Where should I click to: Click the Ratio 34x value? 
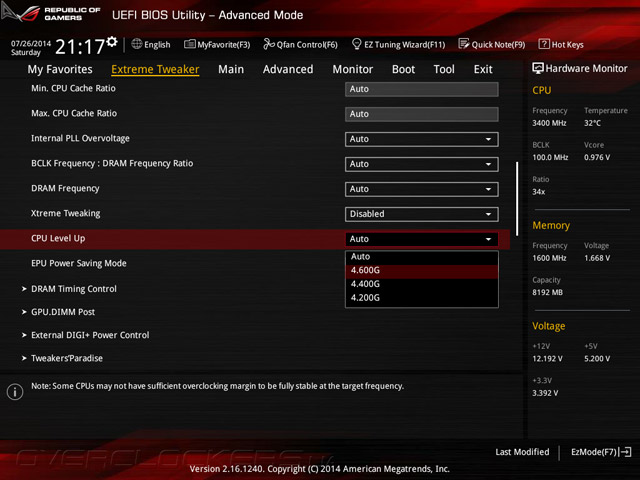538,192
